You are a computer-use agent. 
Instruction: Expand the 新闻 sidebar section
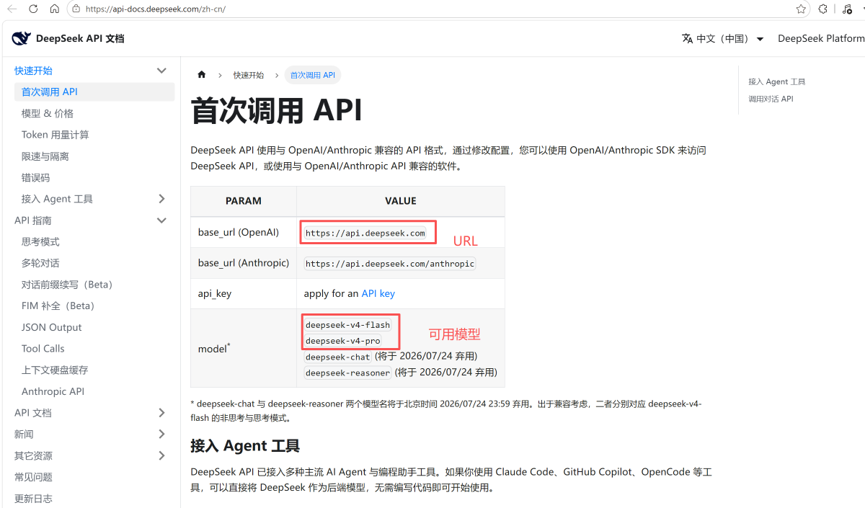[x=162, y=434]
